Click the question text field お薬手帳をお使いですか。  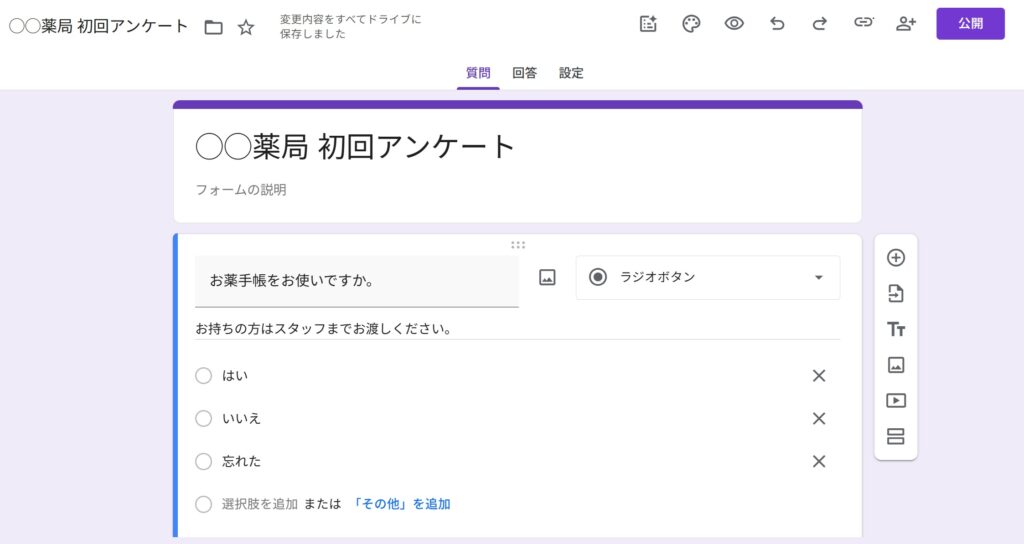pos(356,281)
